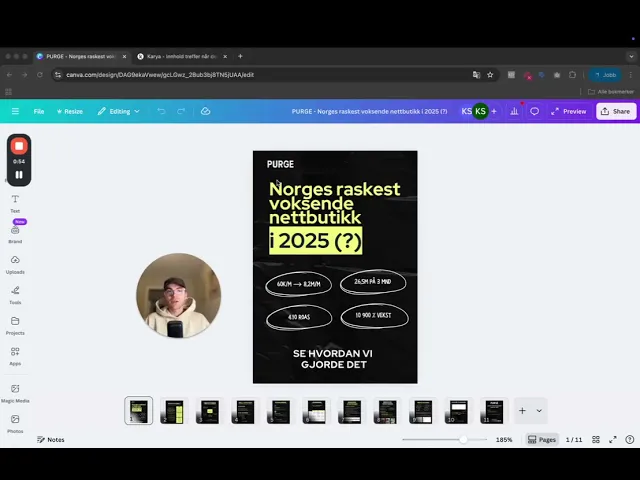Viewport: 640px width, 480px height.
Task: Add a new page with plus button
Action: (x=522, y=411)
